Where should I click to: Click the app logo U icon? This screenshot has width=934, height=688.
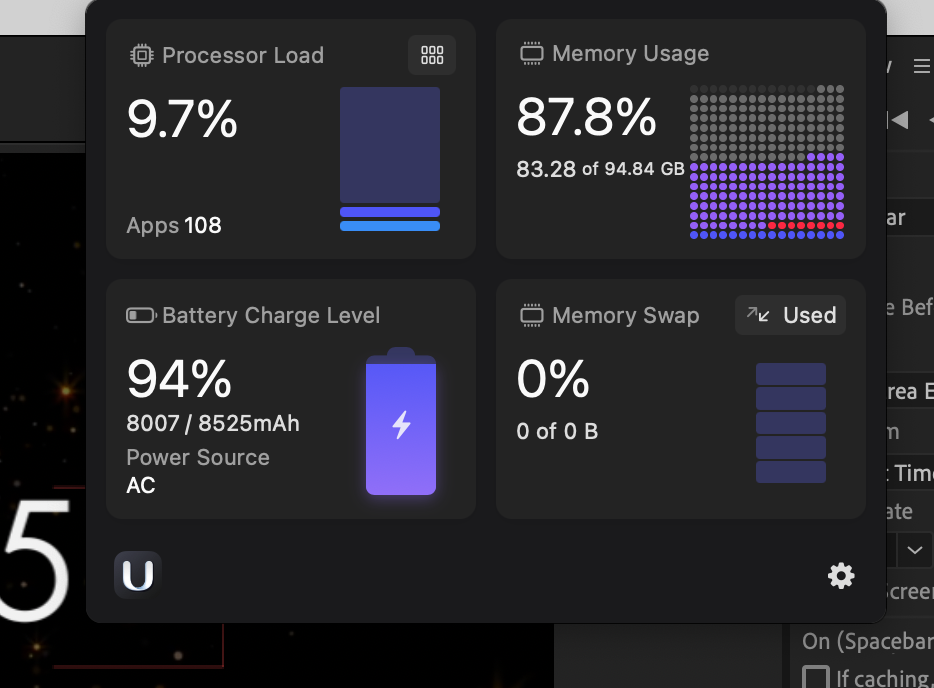(138, 575)
